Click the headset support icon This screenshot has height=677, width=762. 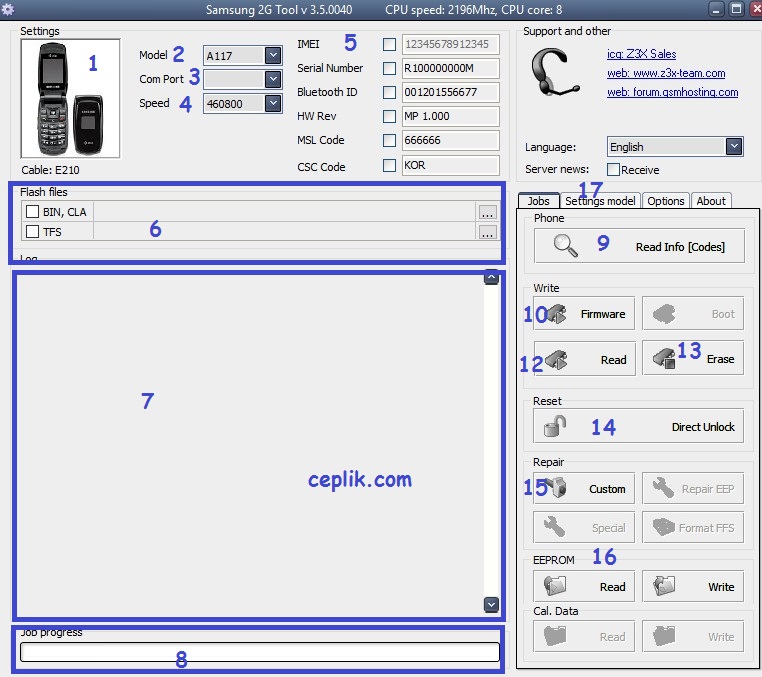tap(554, 73)
